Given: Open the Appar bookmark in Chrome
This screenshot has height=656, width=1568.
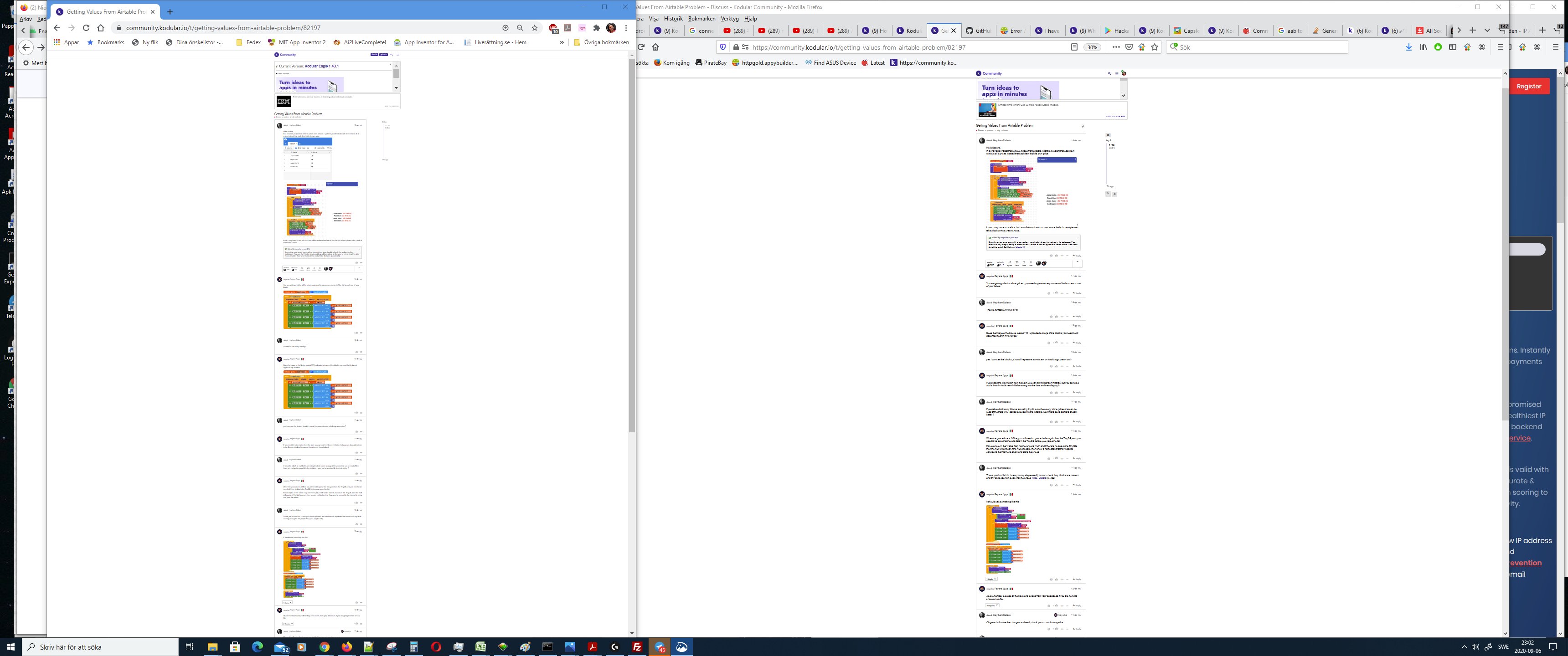Looking at the screenshot, I should point(67,43).
